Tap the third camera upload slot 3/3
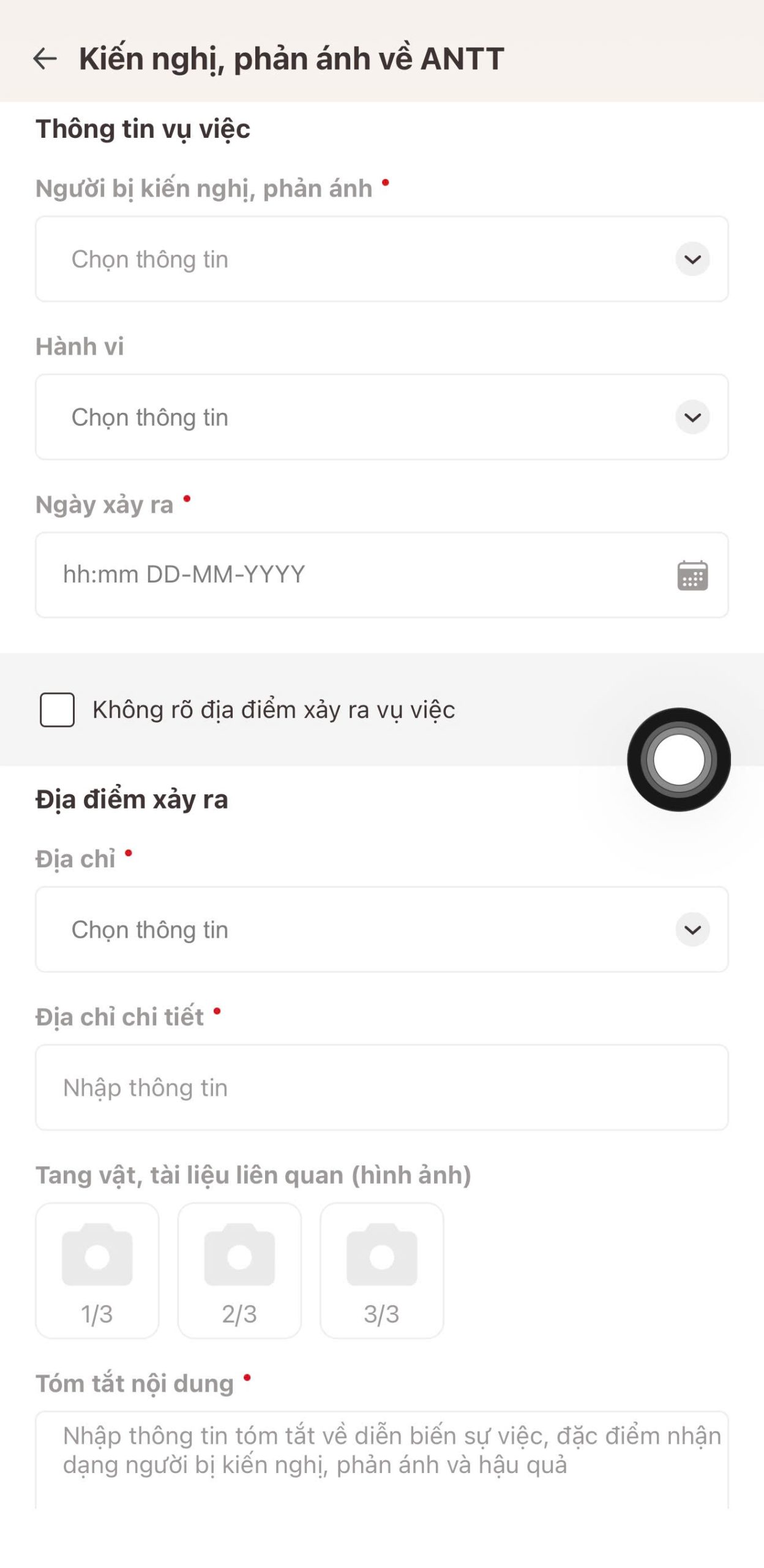 (381, 1270)
